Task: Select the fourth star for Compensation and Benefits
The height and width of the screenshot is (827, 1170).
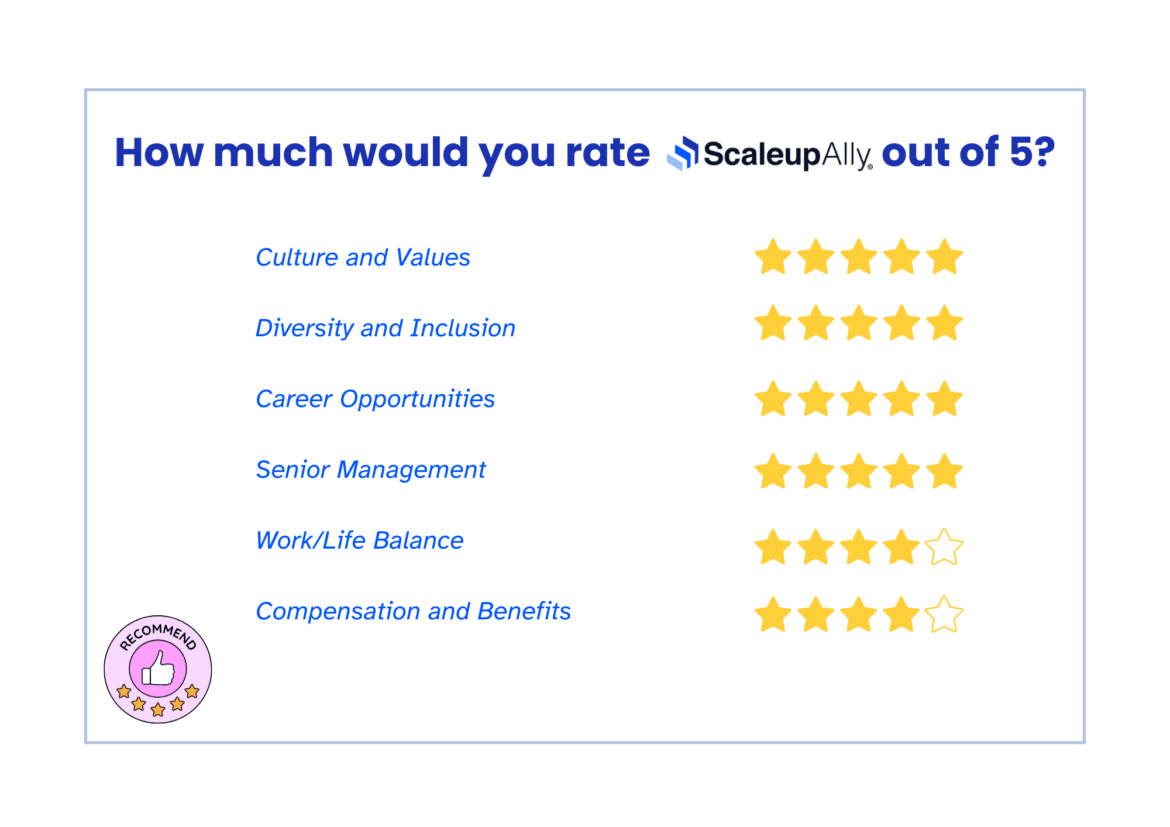Action: click(x=901, y=614)
